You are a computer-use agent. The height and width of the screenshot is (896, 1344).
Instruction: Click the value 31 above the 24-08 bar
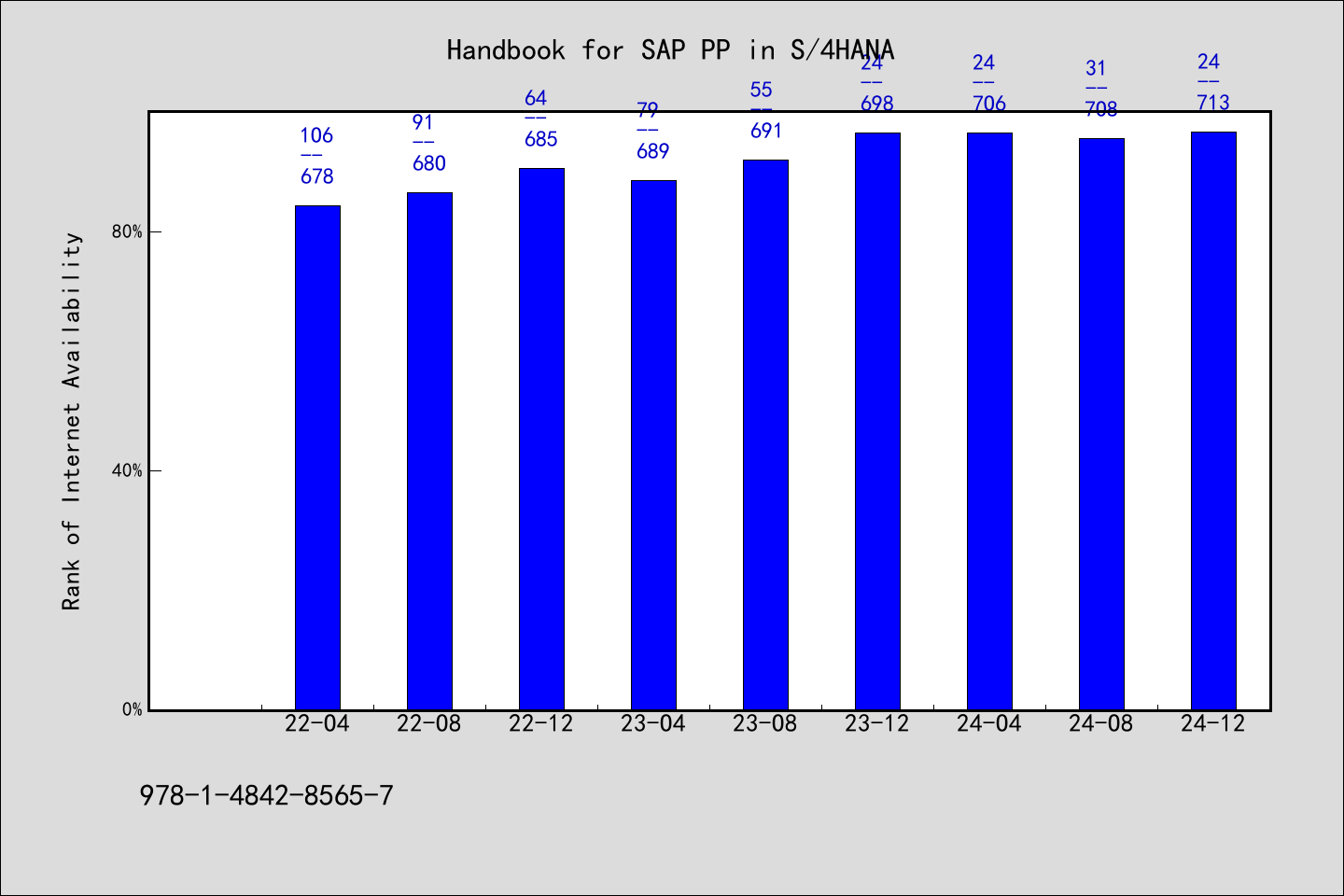(x=1096, y=68)
